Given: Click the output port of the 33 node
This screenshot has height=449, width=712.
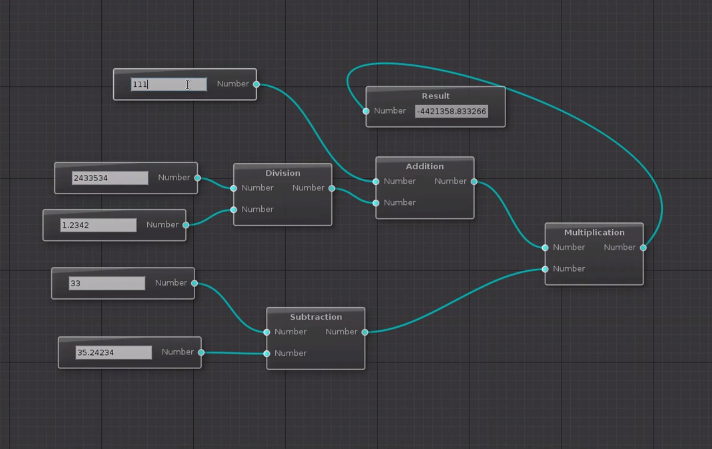Looking at the screenshot, I should point(195,283).
